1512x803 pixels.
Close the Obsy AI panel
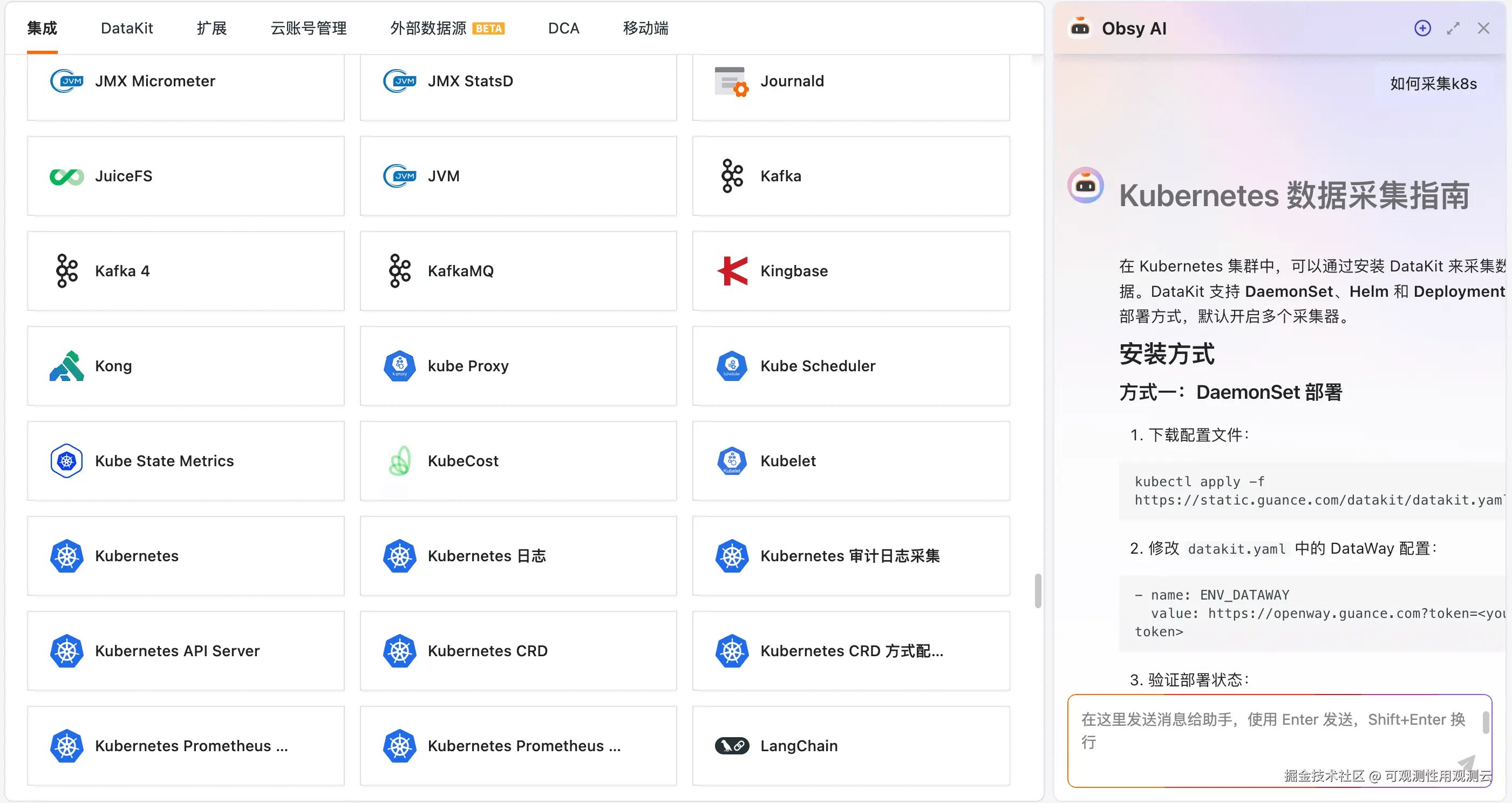click(1483, 28)
